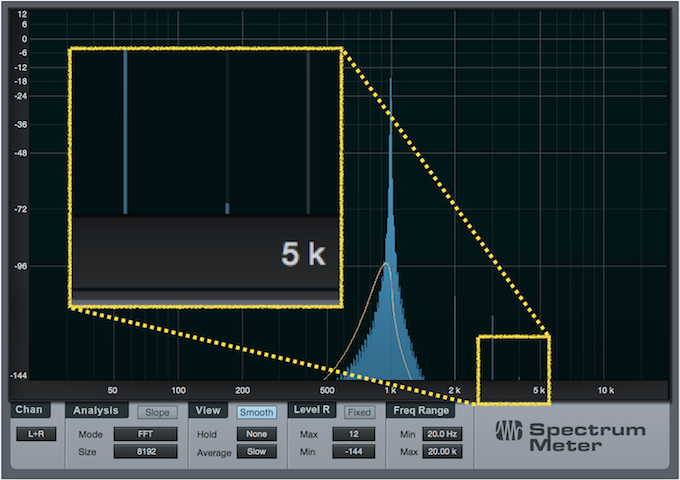Change the FFT Size 8192 field
The height and width of the screenshot is (480, 680).
pyautogui.click(x=145, y=451)
